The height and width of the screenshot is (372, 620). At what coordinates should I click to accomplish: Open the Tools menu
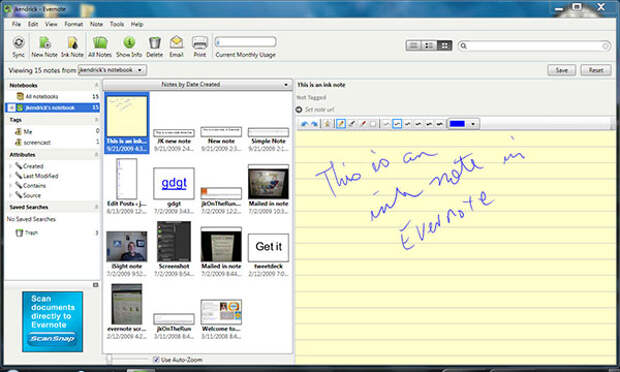tap(117, 24)
